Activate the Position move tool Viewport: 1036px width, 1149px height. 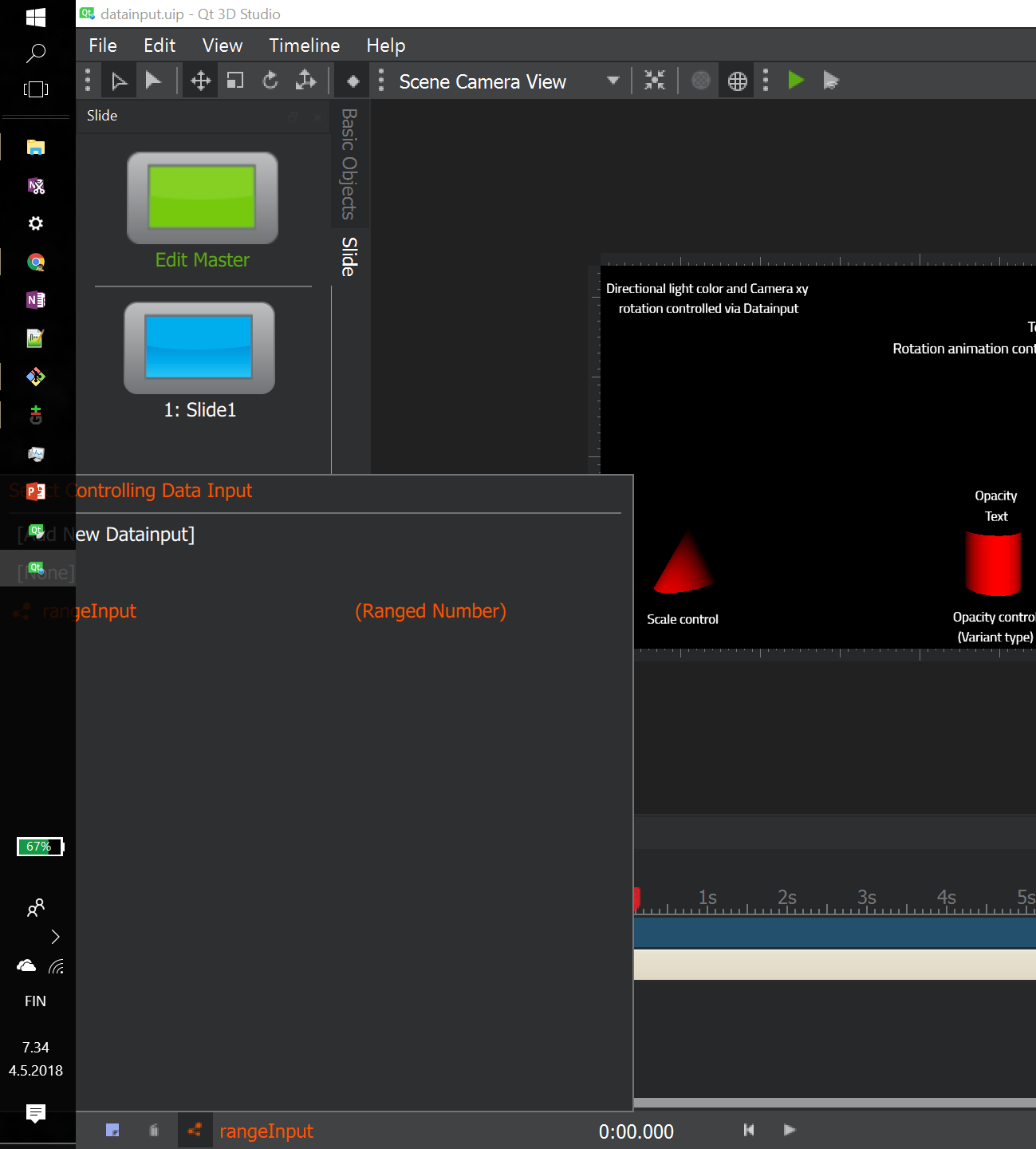[200, 81]
